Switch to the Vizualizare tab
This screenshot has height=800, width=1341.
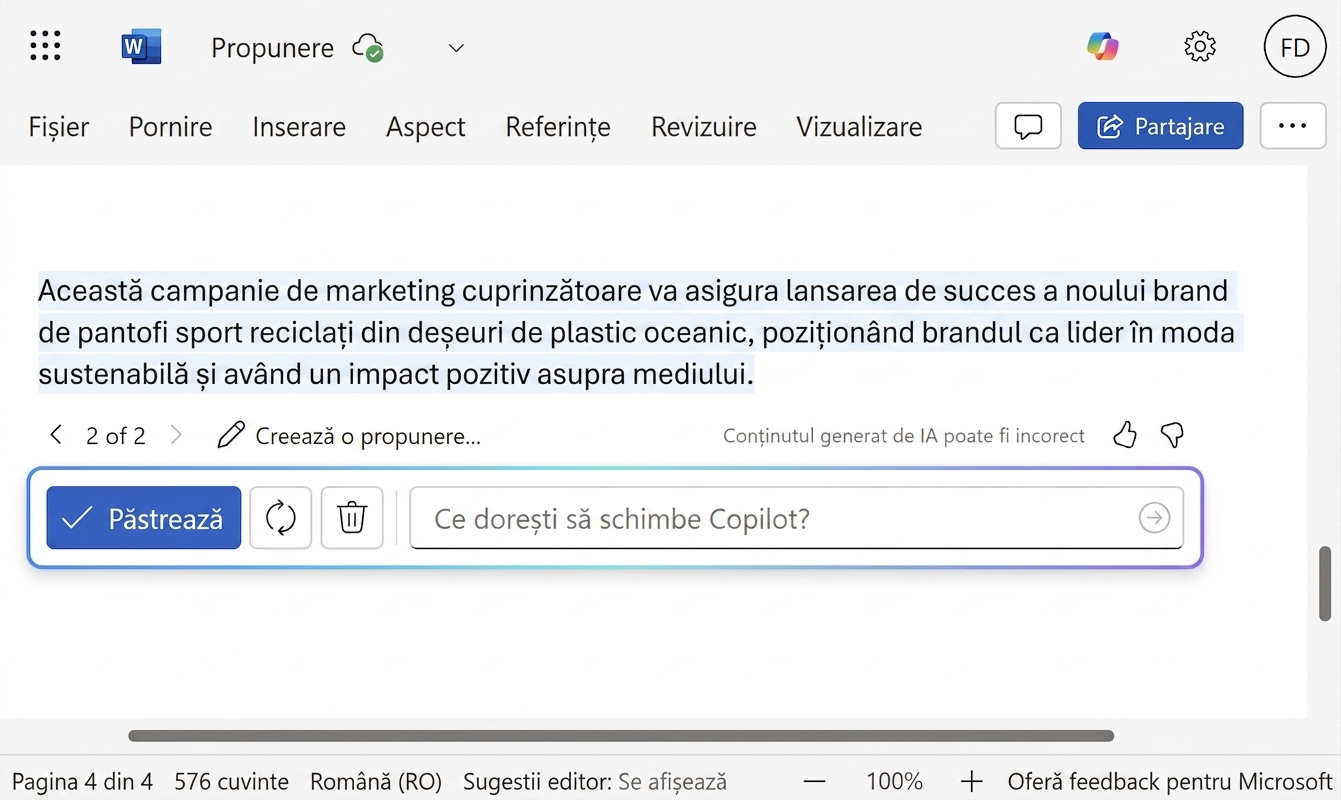[x=859, y=127]
